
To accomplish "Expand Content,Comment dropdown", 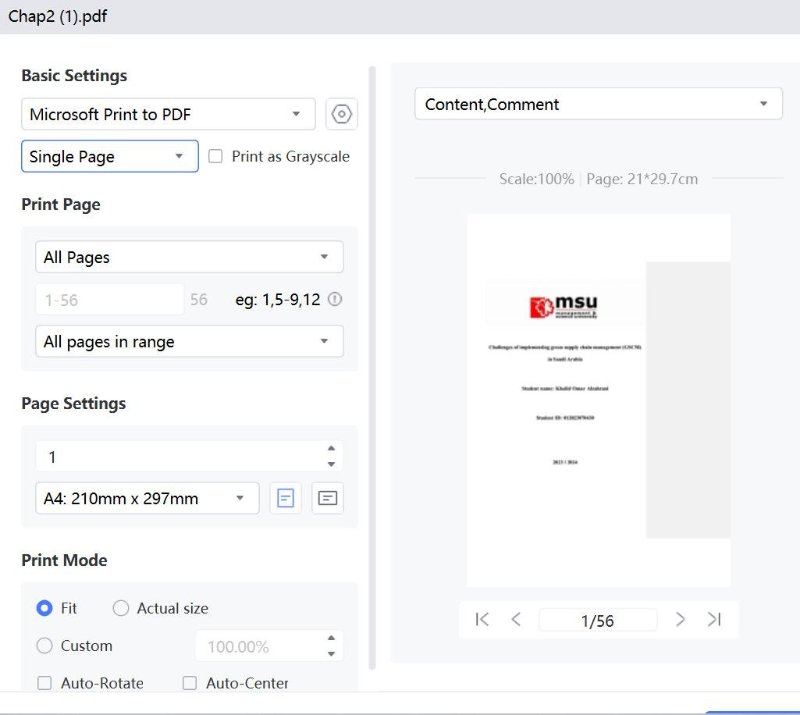I will tap(598, 104).
